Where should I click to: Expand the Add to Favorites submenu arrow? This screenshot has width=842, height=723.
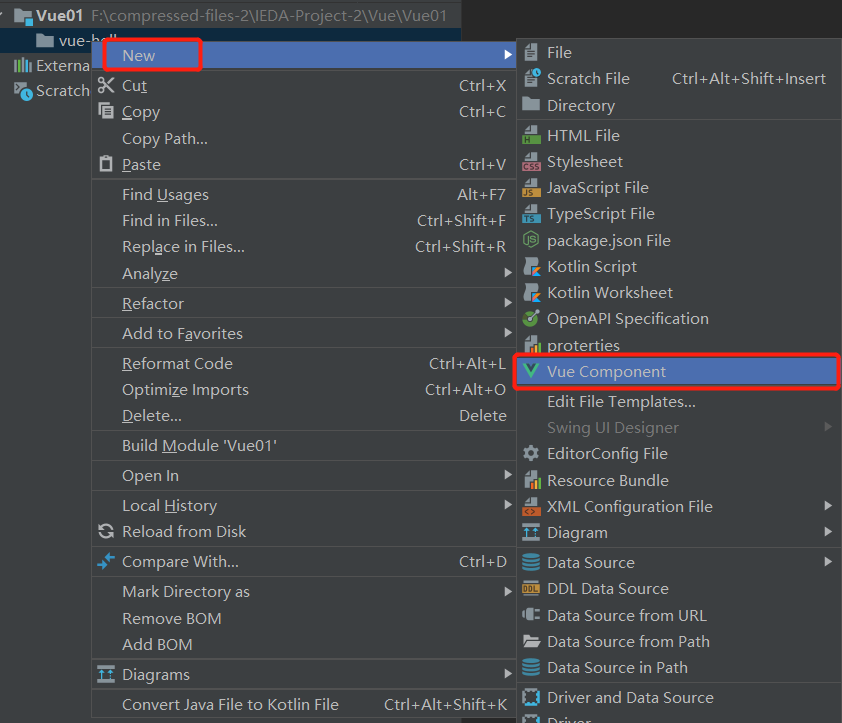point(508,333)
